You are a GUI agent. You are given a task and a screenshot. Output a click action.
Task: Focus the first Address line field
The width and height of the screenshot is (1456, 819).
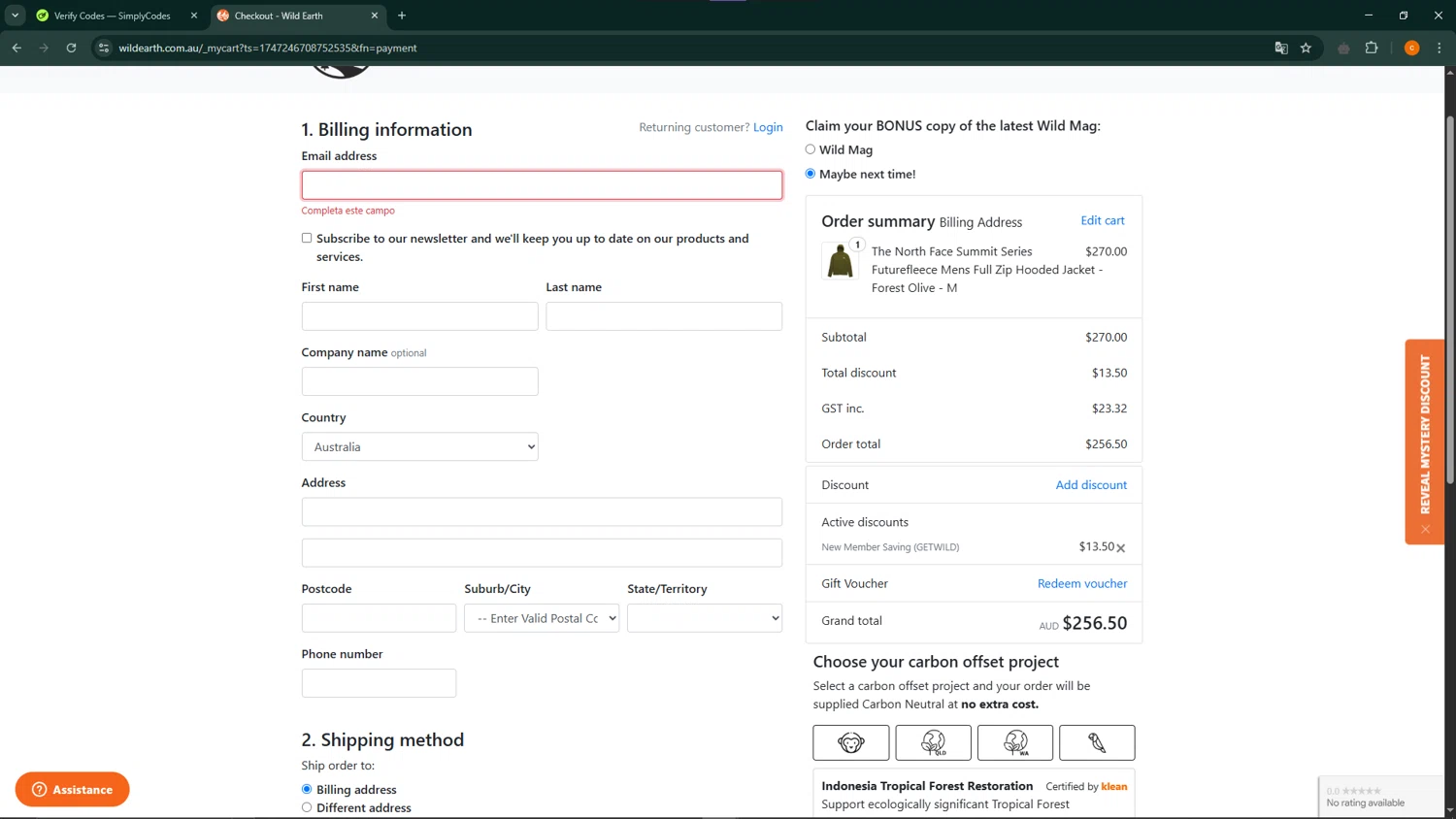tap(542, 511)
